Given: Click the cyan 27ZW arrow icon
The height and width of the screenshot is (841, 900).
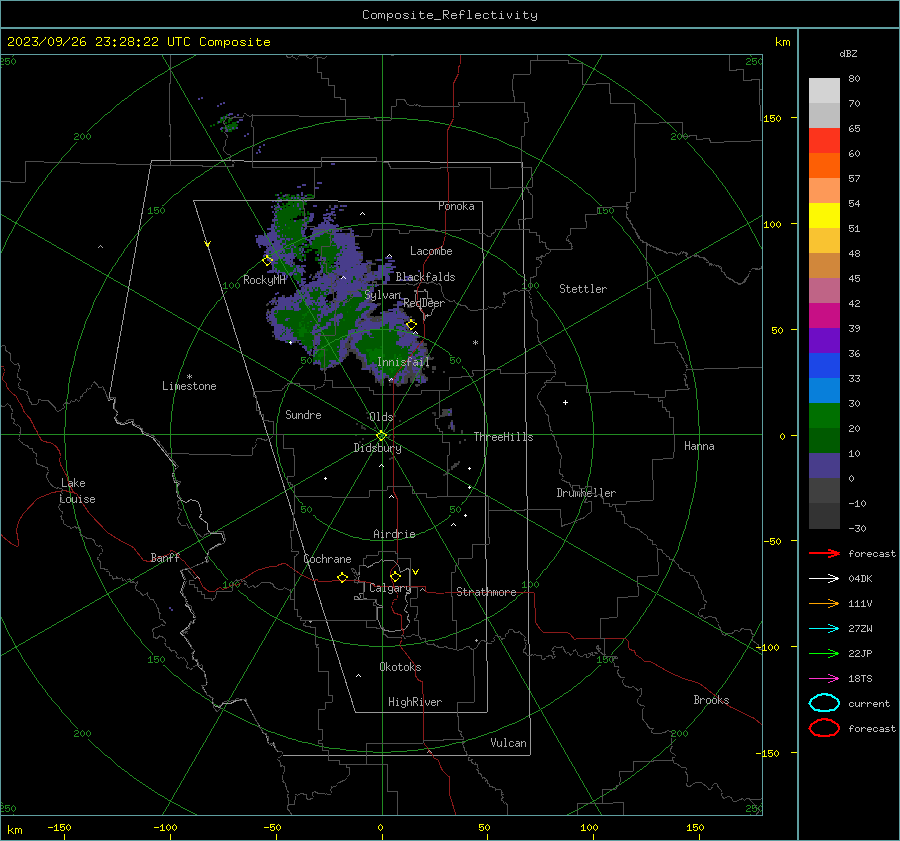Looking at the screenshot, I should click(824, 629).
